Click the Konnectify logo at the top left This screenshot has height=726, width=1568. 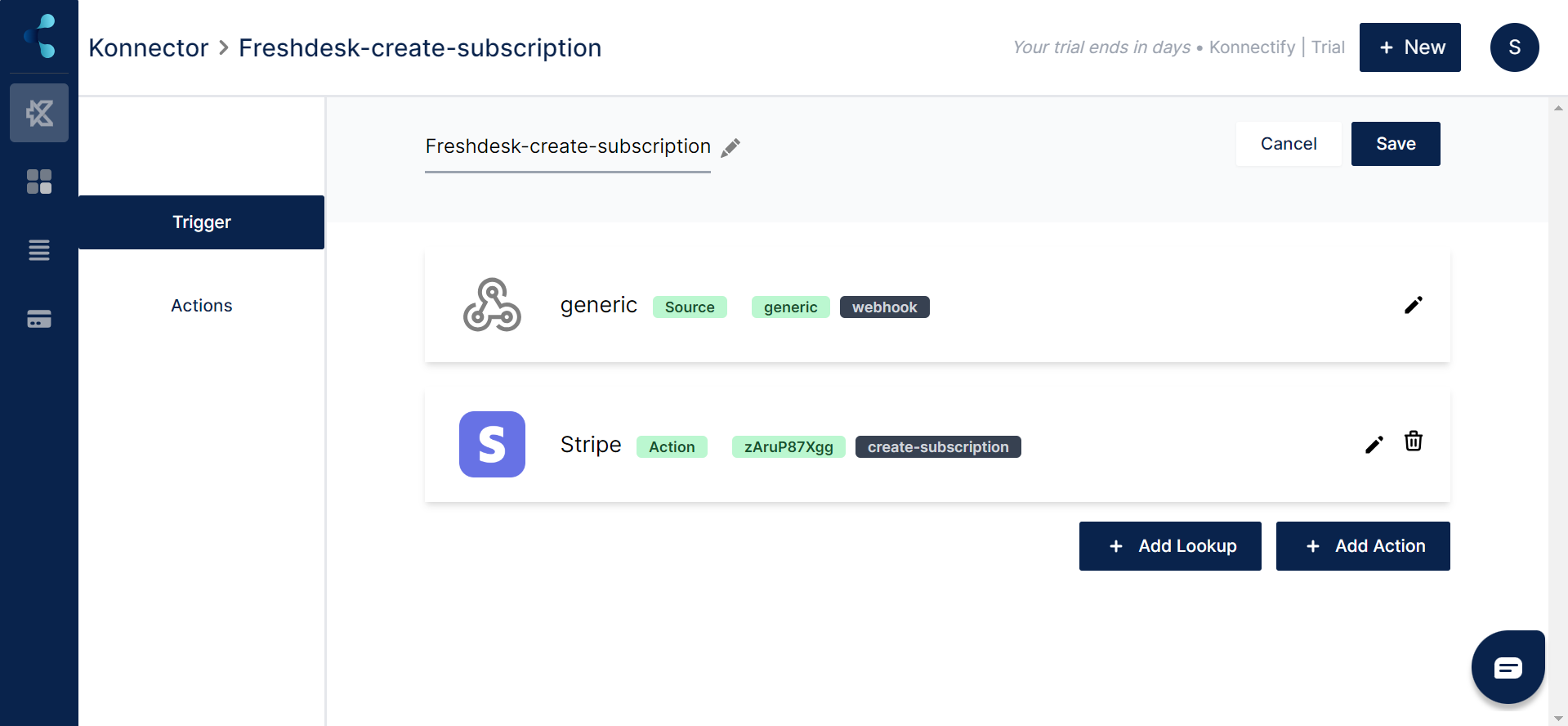point(39,36)
